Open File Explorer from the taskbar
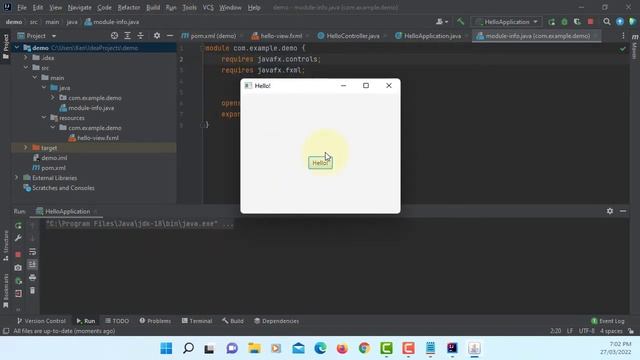Screen dimensions: 640x360 coord(254,348)
